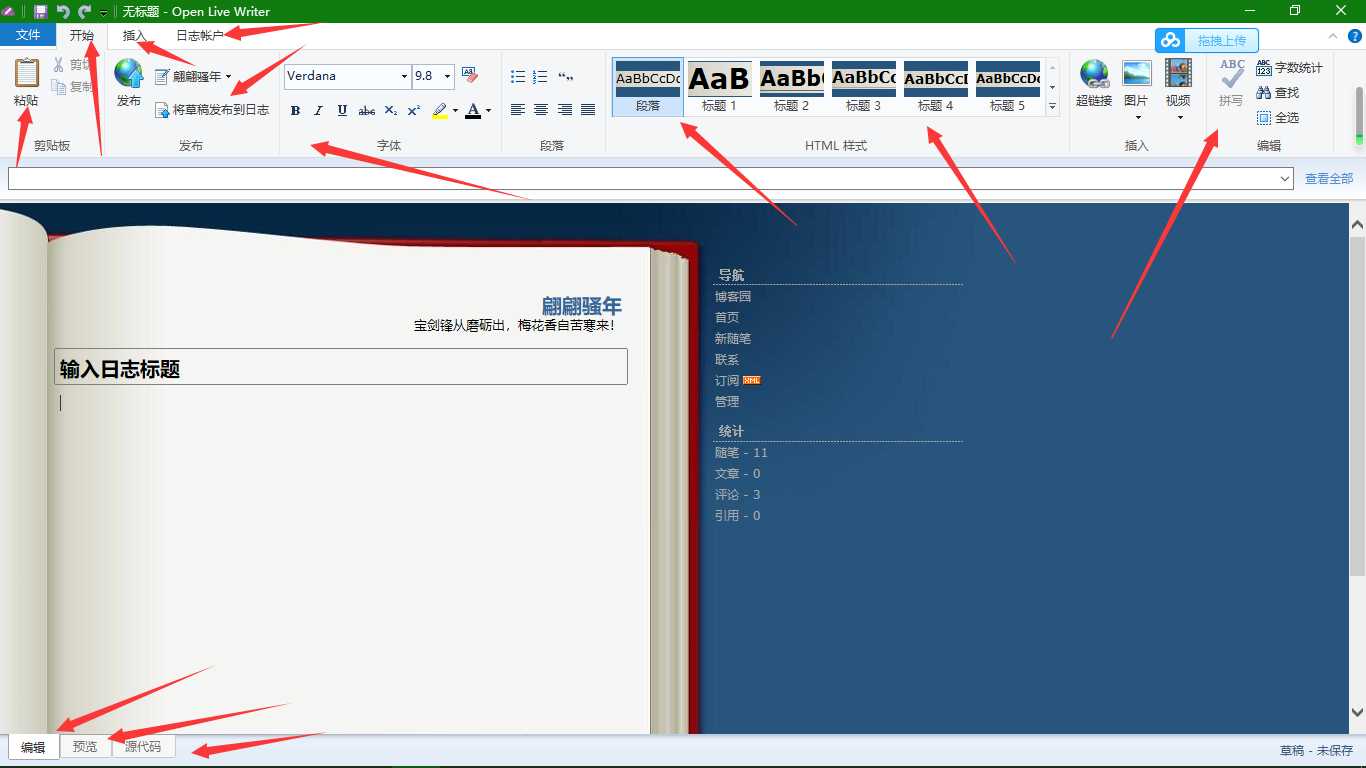Click the Paste (粘贴) clipboard icon
1366x768 pixels.
coord(27,74)
